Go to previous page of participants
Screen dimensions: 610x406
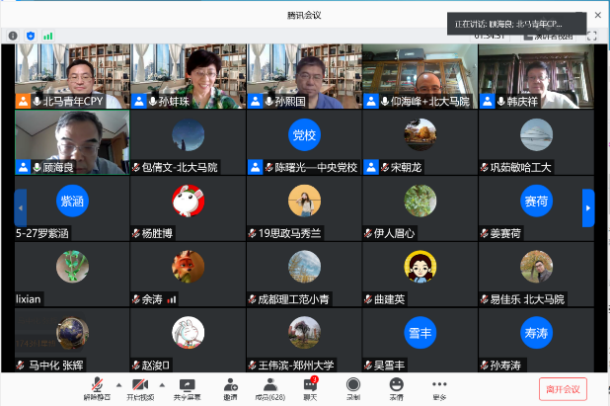pos(20,208)
